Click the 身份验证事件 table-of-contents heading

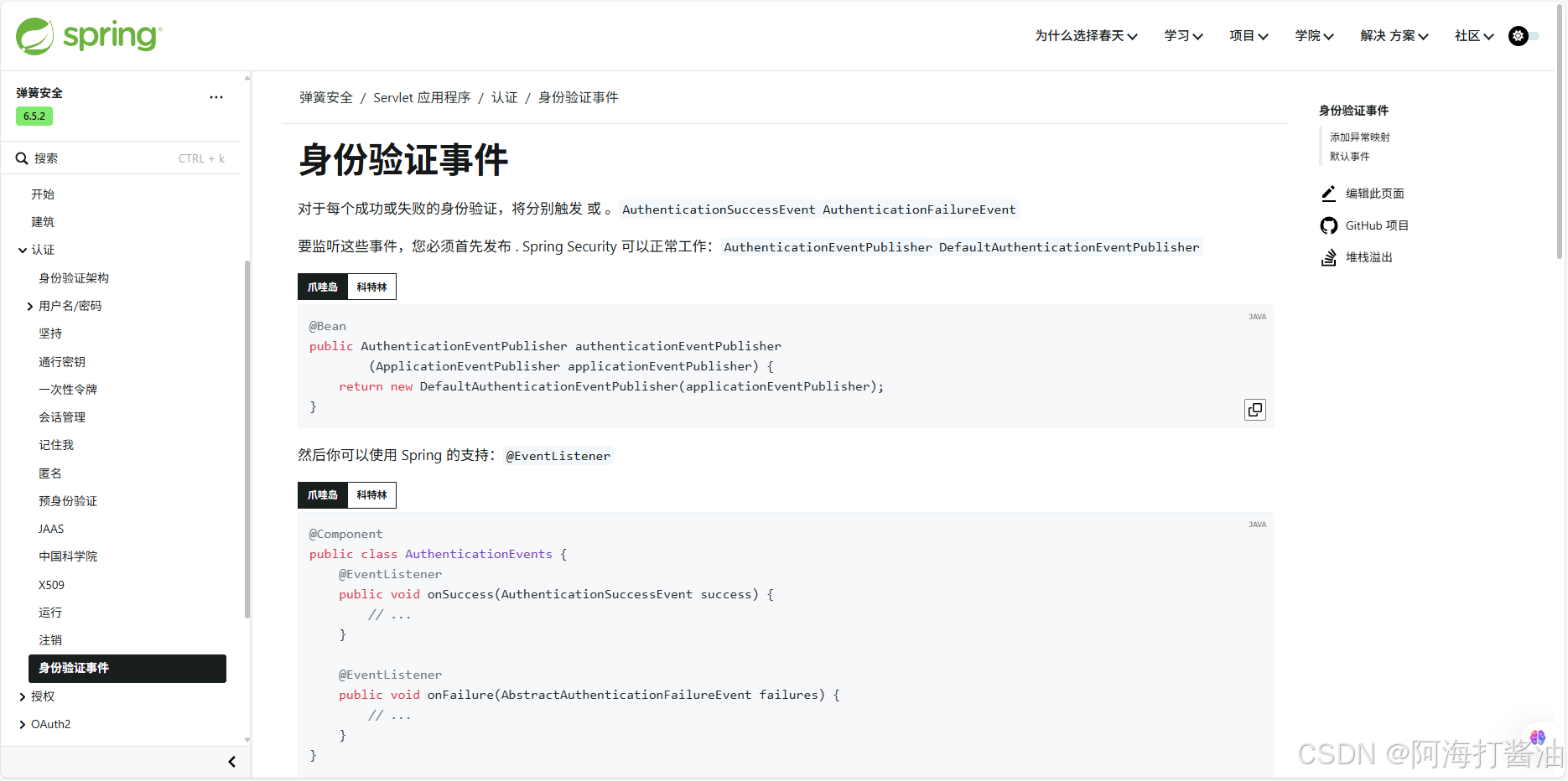[1353, 111]
